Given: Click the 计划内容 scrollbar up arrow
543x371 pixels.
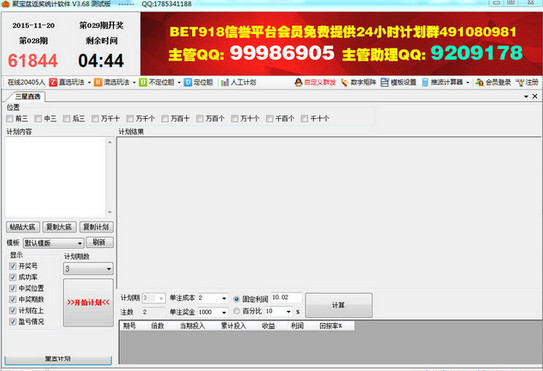Looking at the screenshot, I should pos(110,142).
